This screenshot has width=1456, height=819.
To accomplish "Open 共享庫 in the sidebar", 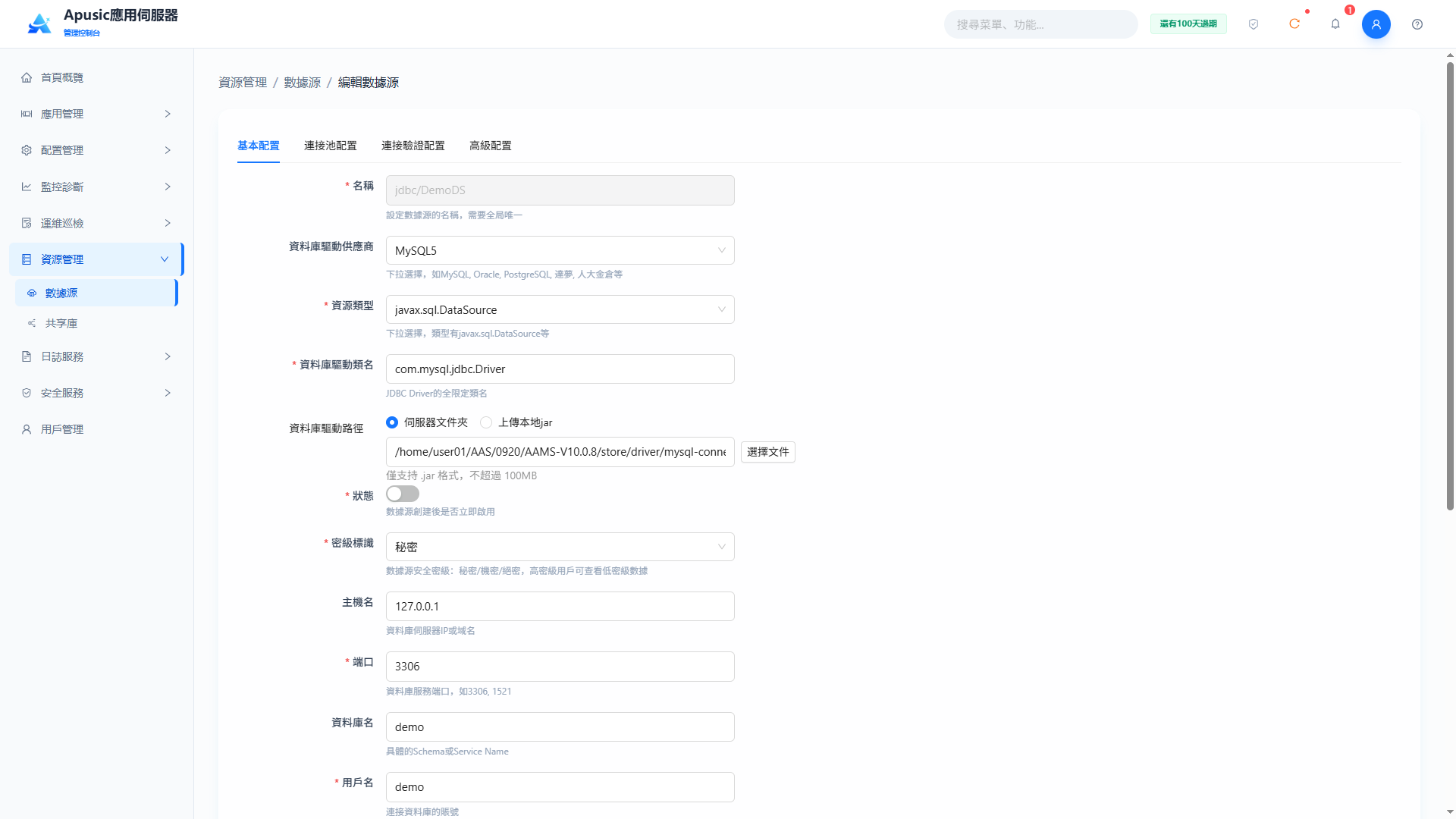I will (x=96, y=323).
